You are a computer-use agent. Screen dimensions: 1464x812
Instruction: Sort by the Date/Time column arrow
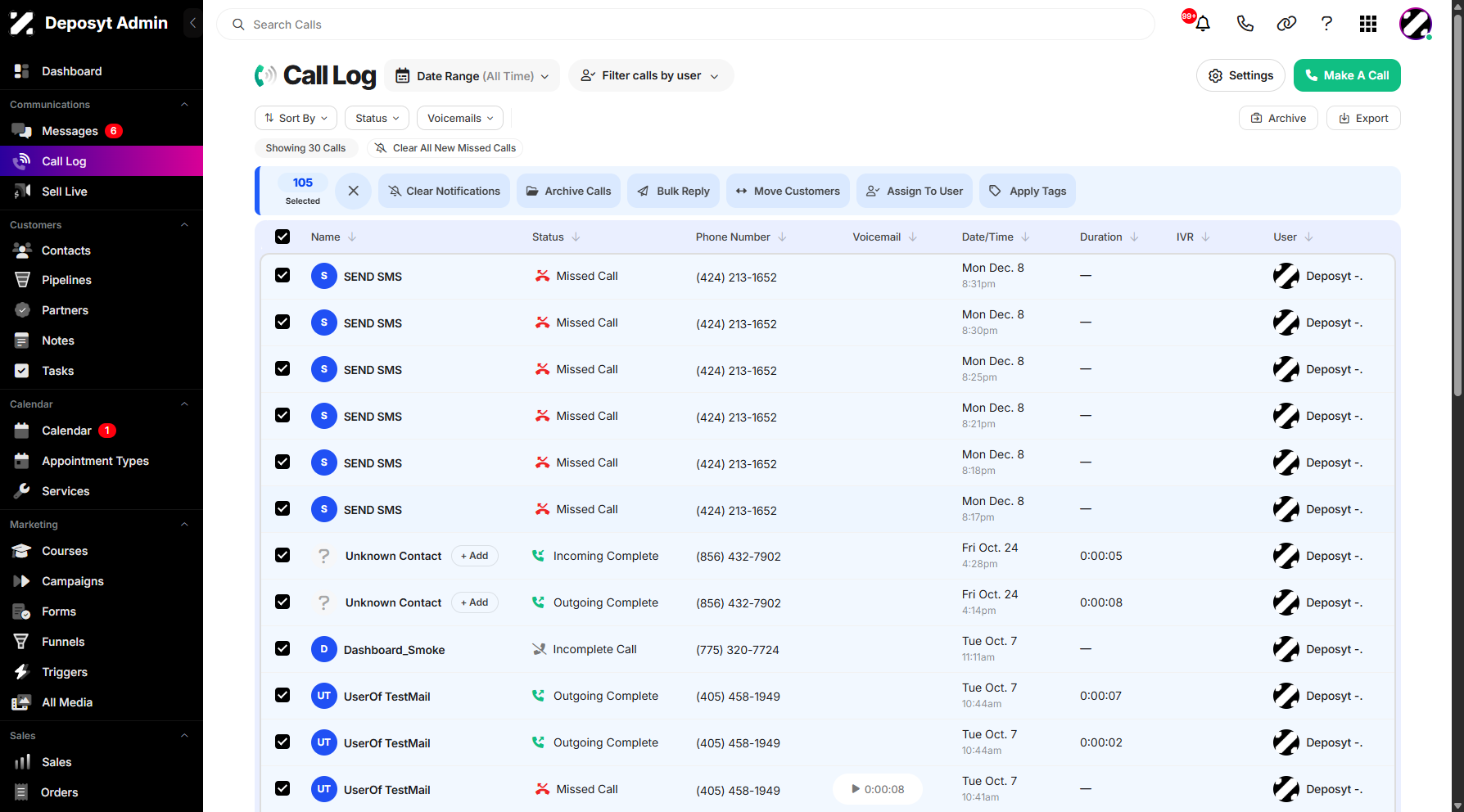[1025, 237]
